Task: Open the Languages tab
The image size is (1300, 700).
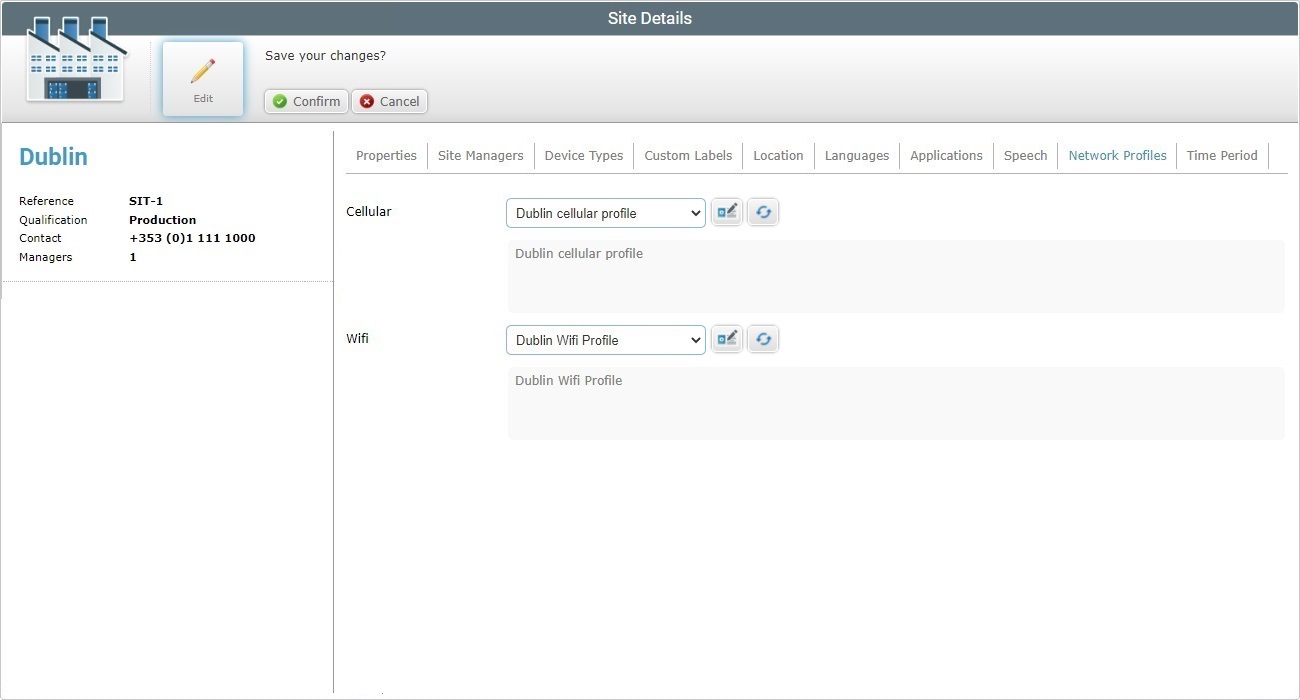Action: [857, 155]
